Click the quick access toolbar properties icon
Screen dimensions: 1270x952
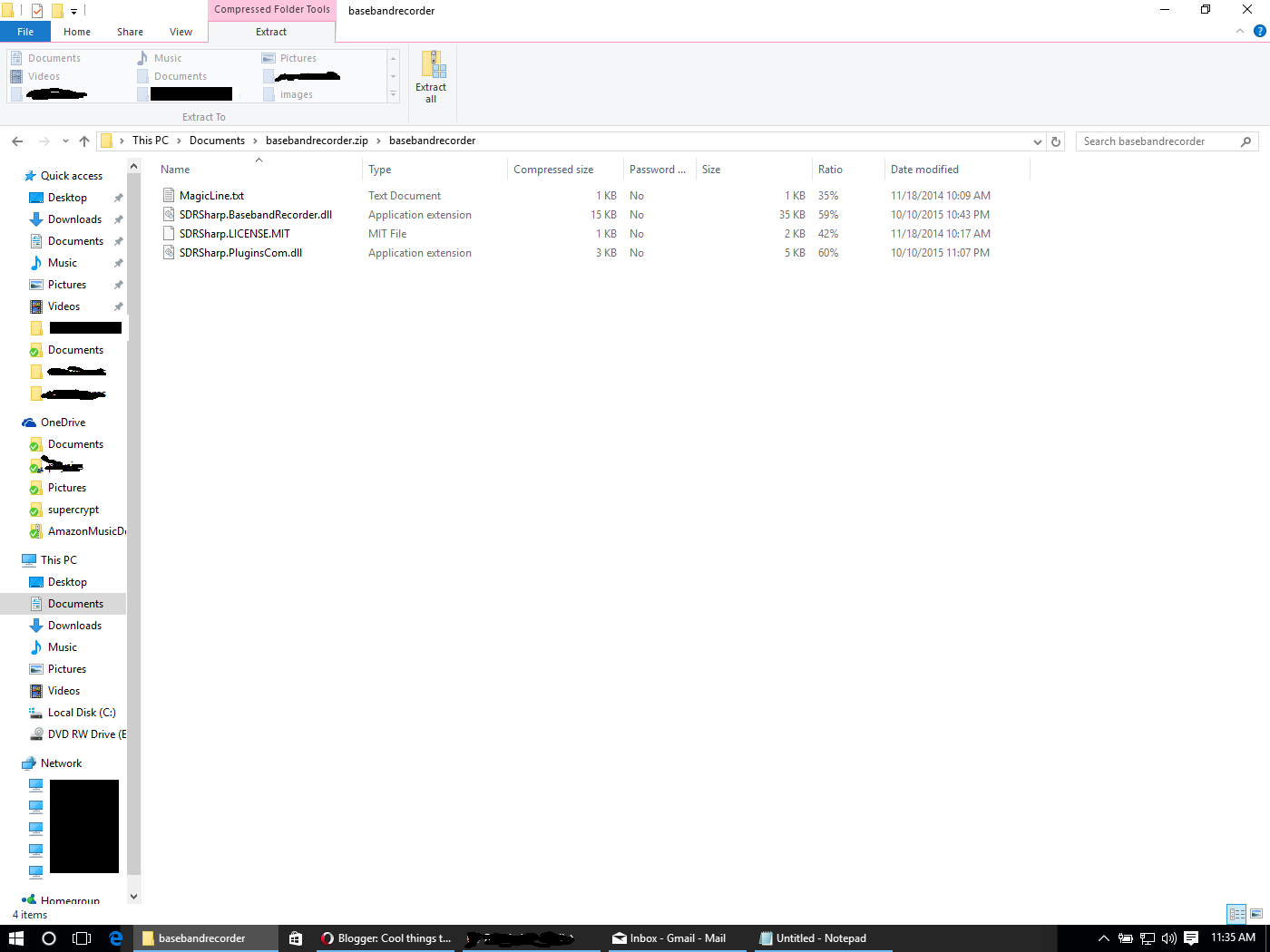[37, 11]
